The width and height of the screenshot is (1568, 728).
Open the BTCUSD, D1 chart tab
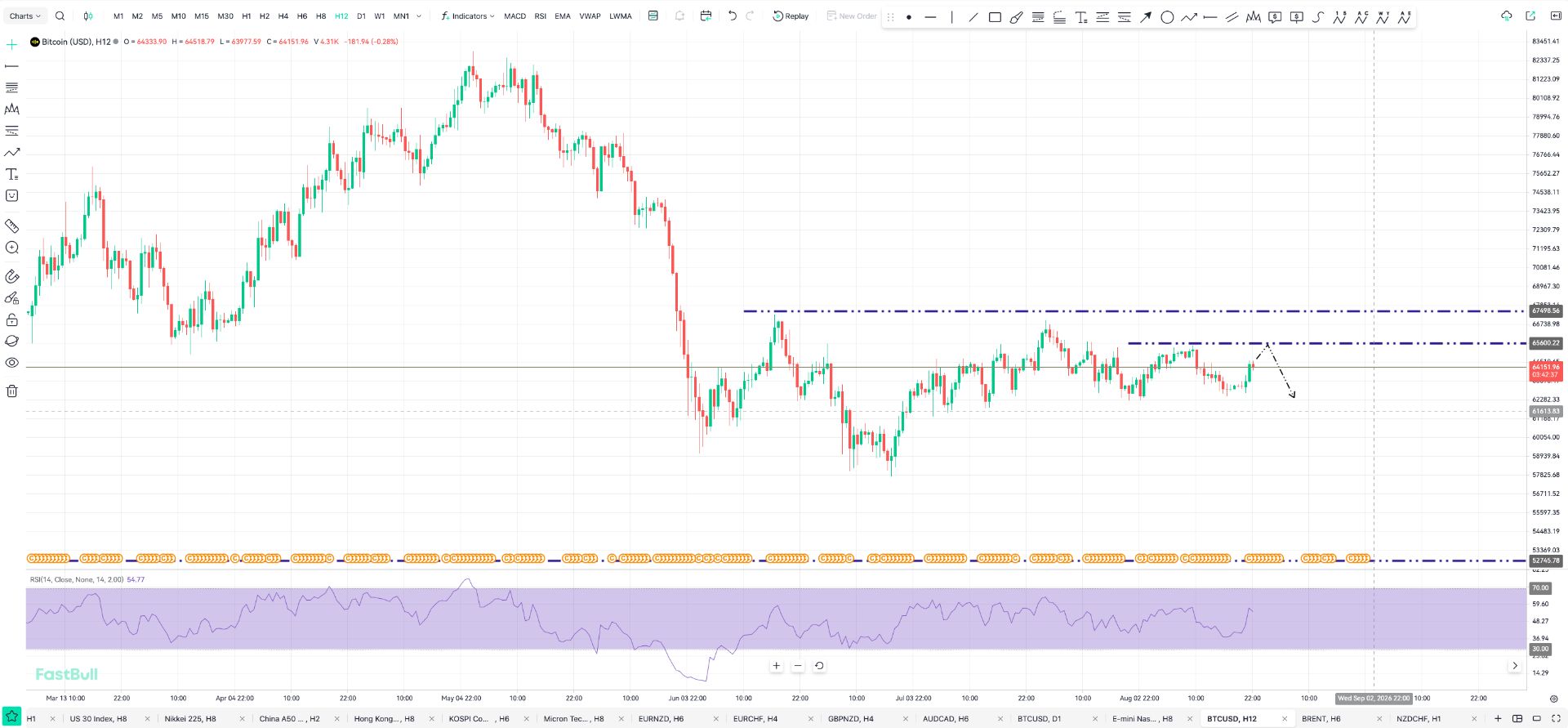point(1039,719)
